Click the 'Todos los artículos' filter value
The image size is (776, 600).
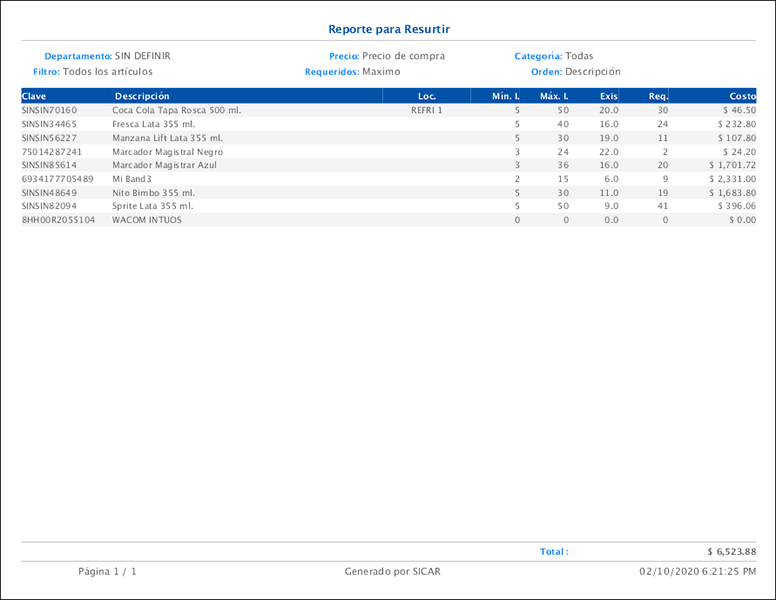pyautogui.click(x=108, y=72)
